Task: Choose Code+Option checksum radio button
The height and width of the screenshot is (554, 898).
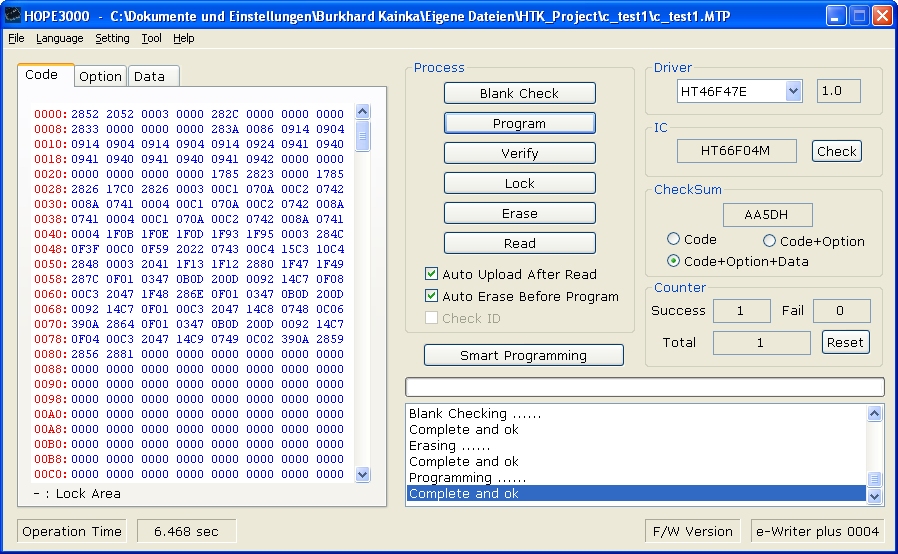Action: click(x=770, y=241)
